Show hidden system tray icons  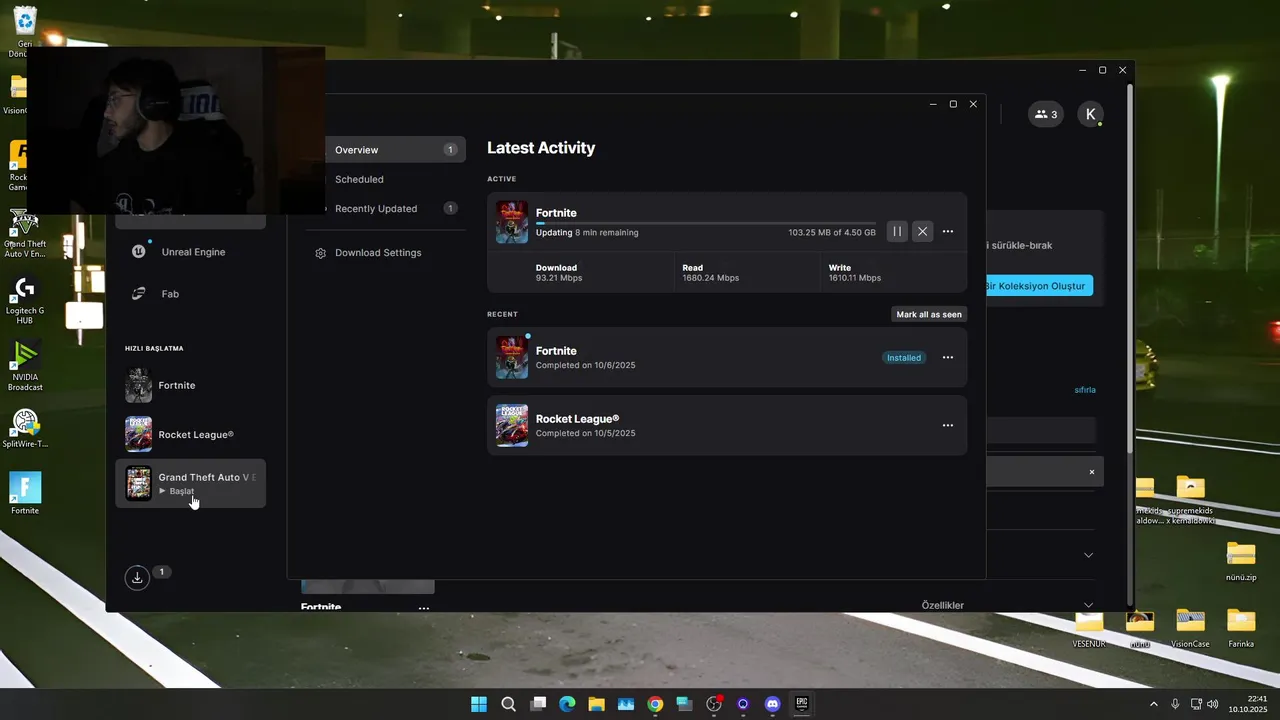(1153, 704)
